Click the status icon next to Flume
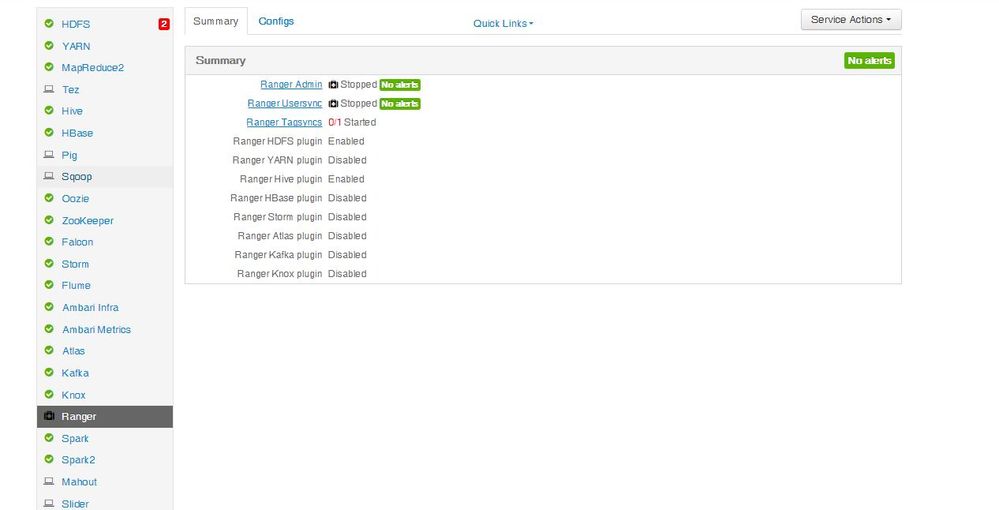The width and height of the screenshot is (999, 510). tap(49, 285)
